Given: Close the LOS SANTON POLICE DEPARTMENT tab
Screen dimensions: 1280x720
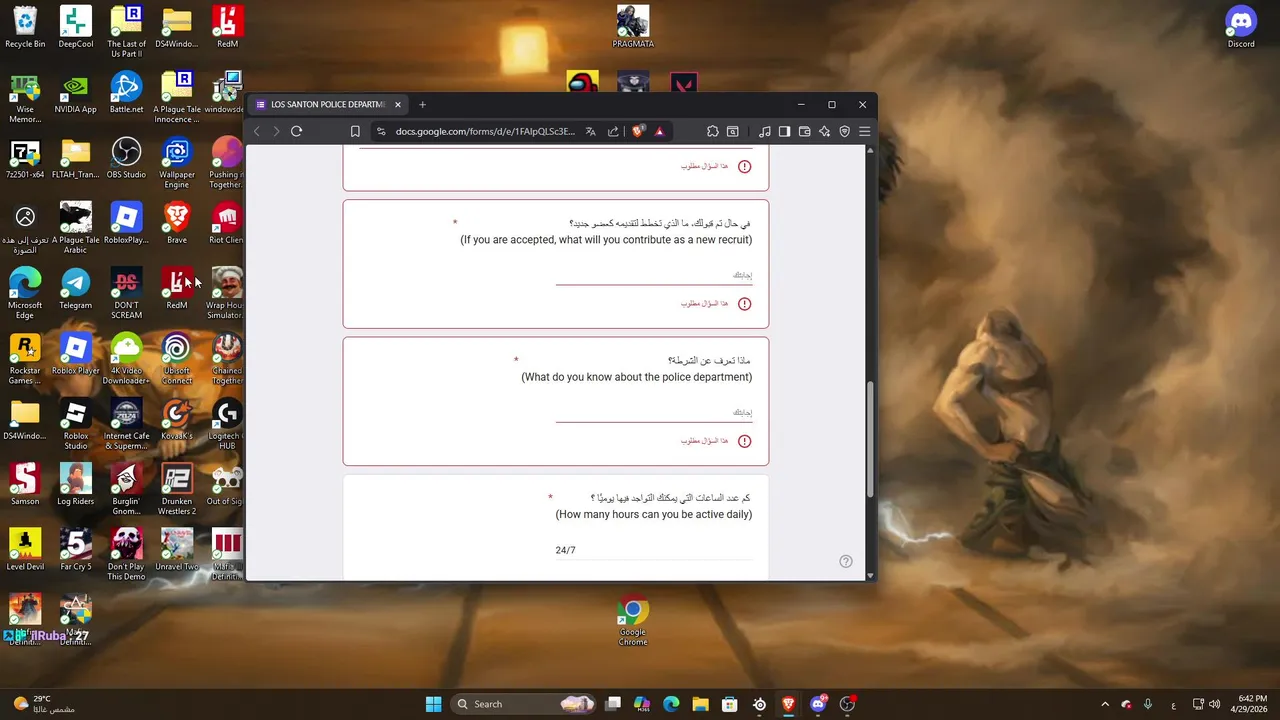Looking at the screenshot, I should (x=397, y=104).
